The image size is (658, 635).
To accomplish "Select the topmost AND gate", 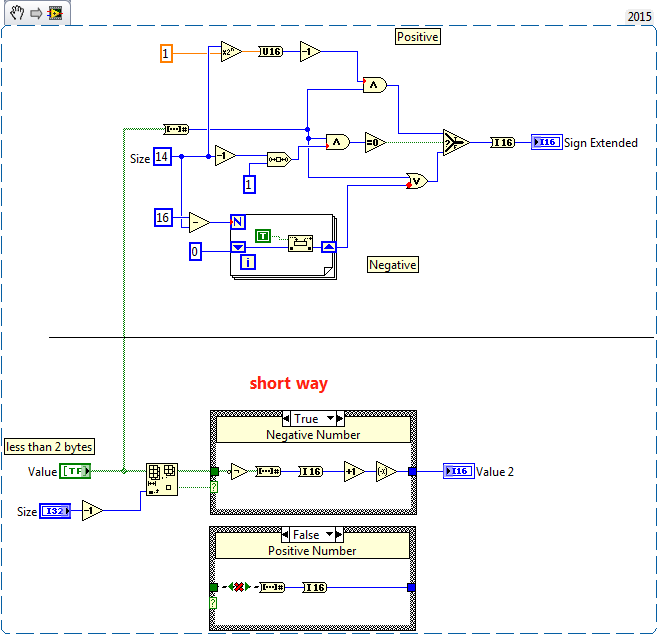I will pos(375,85).
